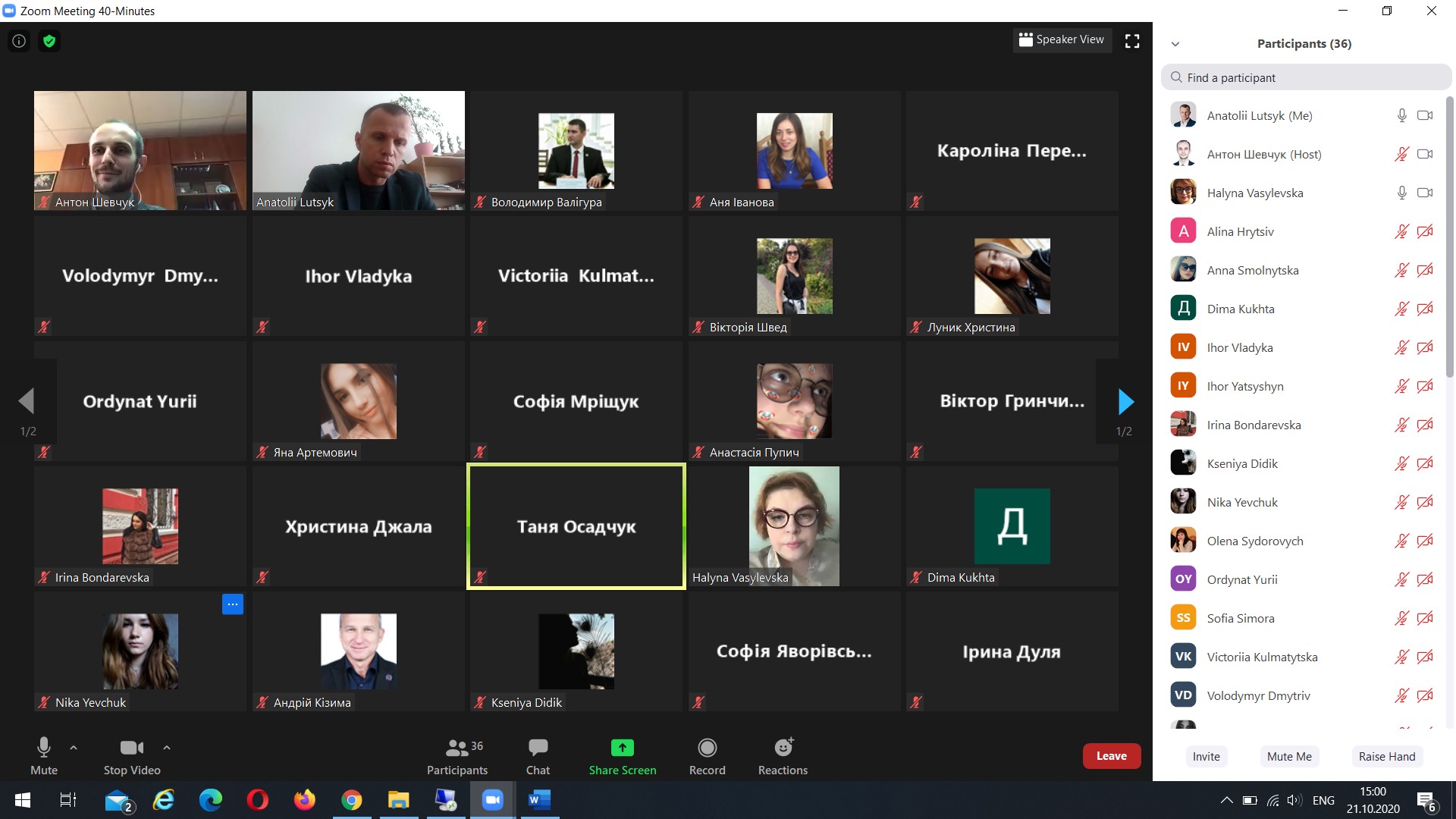Toggle Anatolii Lutsyk microphone icon in list
Viewport: 1456px width, 819px height.
1402,115
